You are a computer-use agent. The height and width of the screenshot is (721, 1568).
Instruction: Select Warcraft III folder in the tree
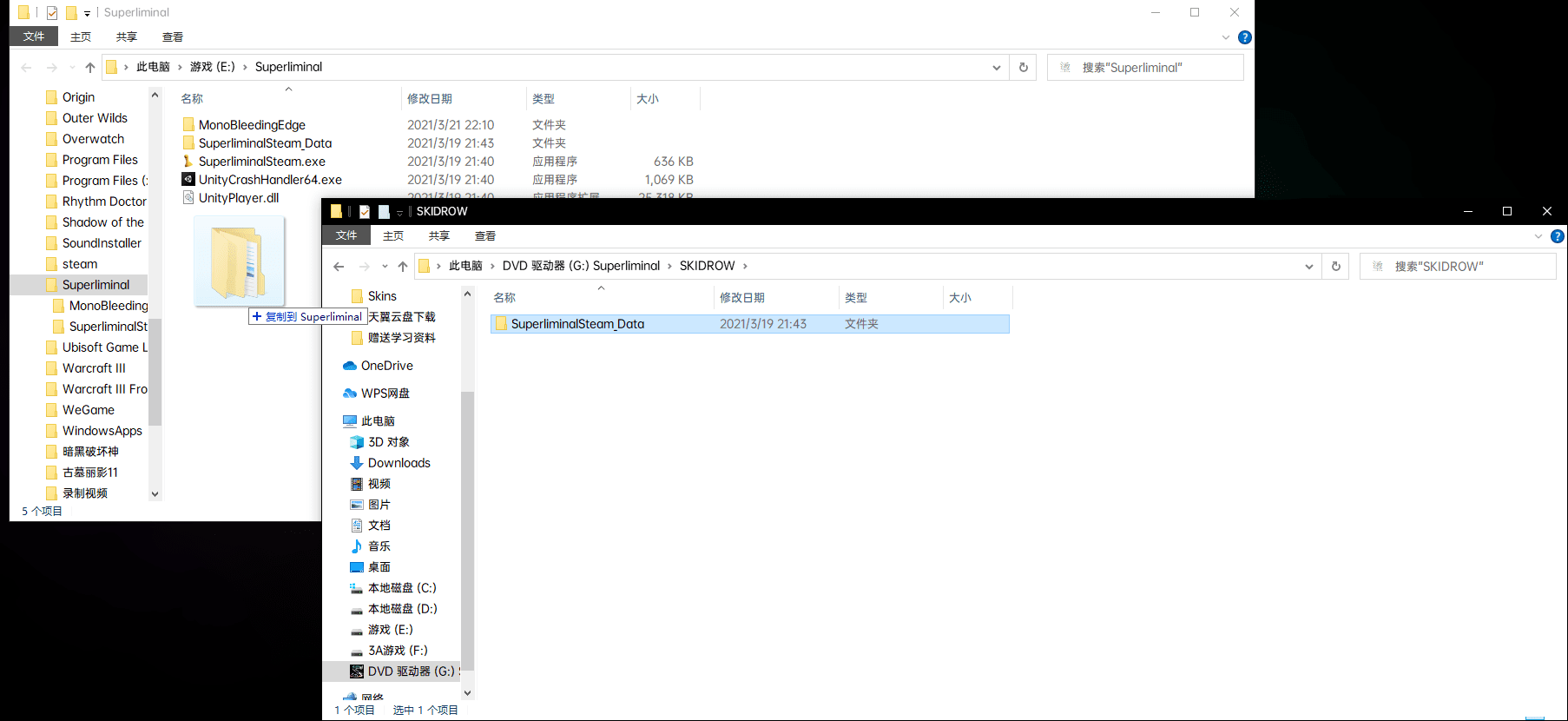86,368
